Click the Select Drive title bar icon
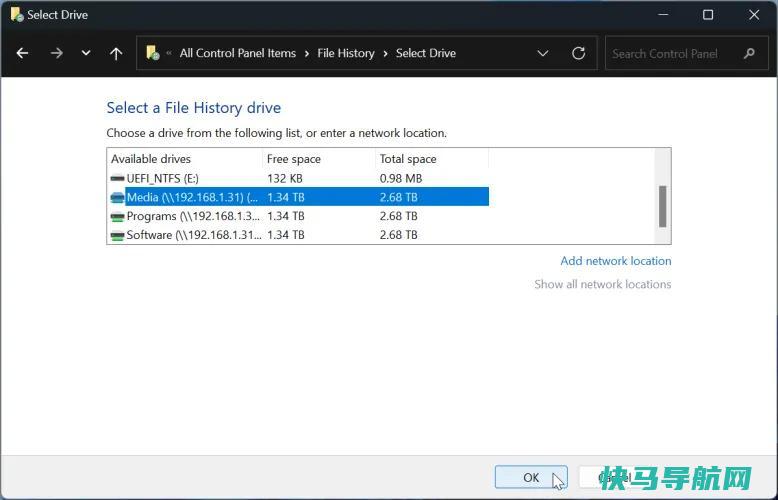 click(17, 14)
